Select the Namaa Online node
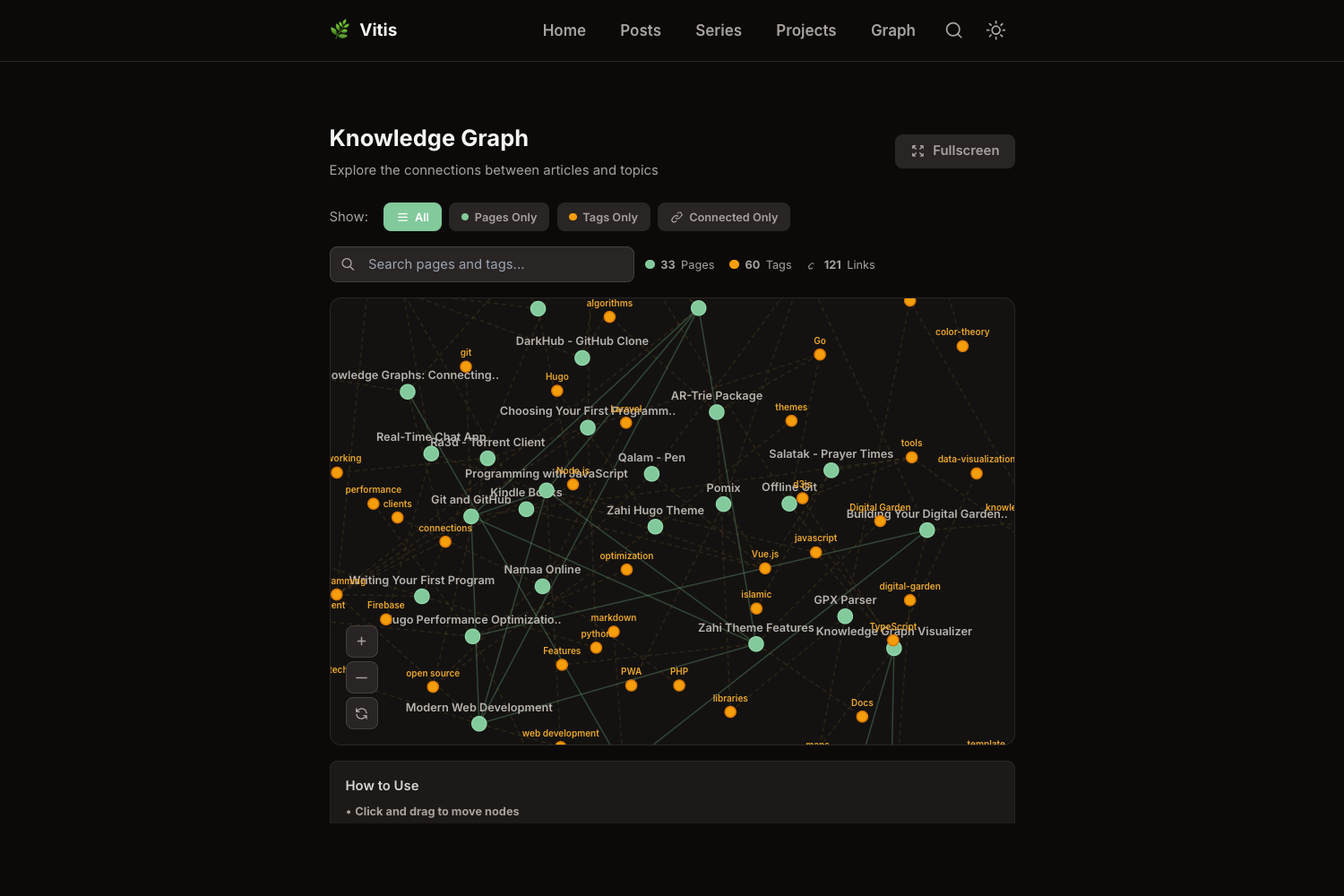Image resolution: width=1344 pixels, height=896 pixels. tap(543, 586)
